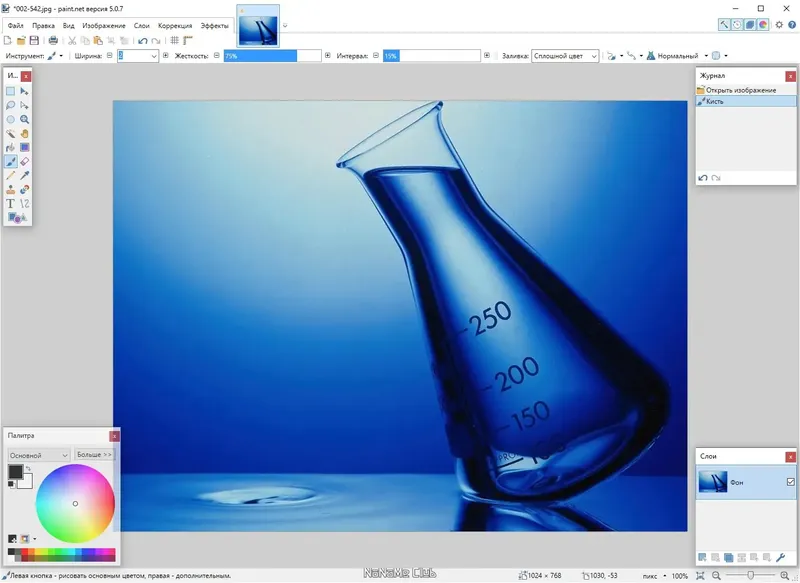Screen dimensions: 800x583
Task: Select the Magic Wand tool
Action: tap(11, 133)
